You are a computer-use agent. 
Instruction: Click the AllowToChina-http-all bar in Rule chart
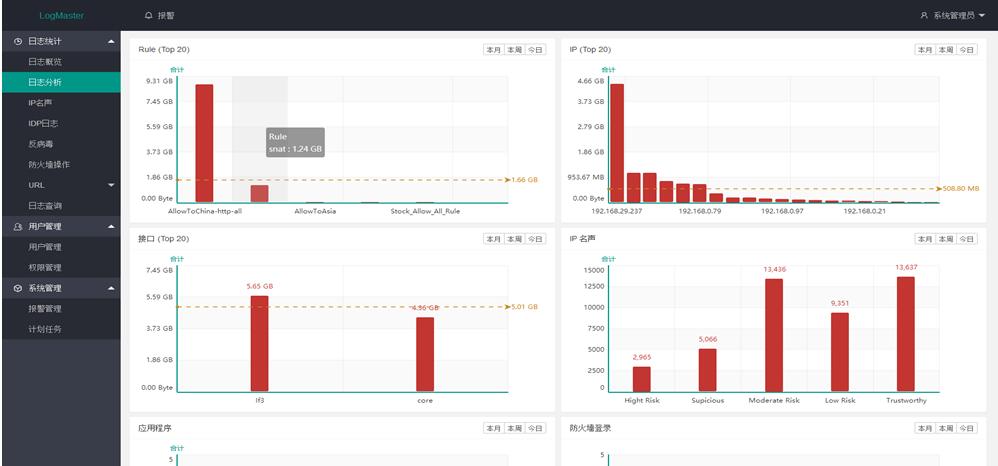pos(204,143)
